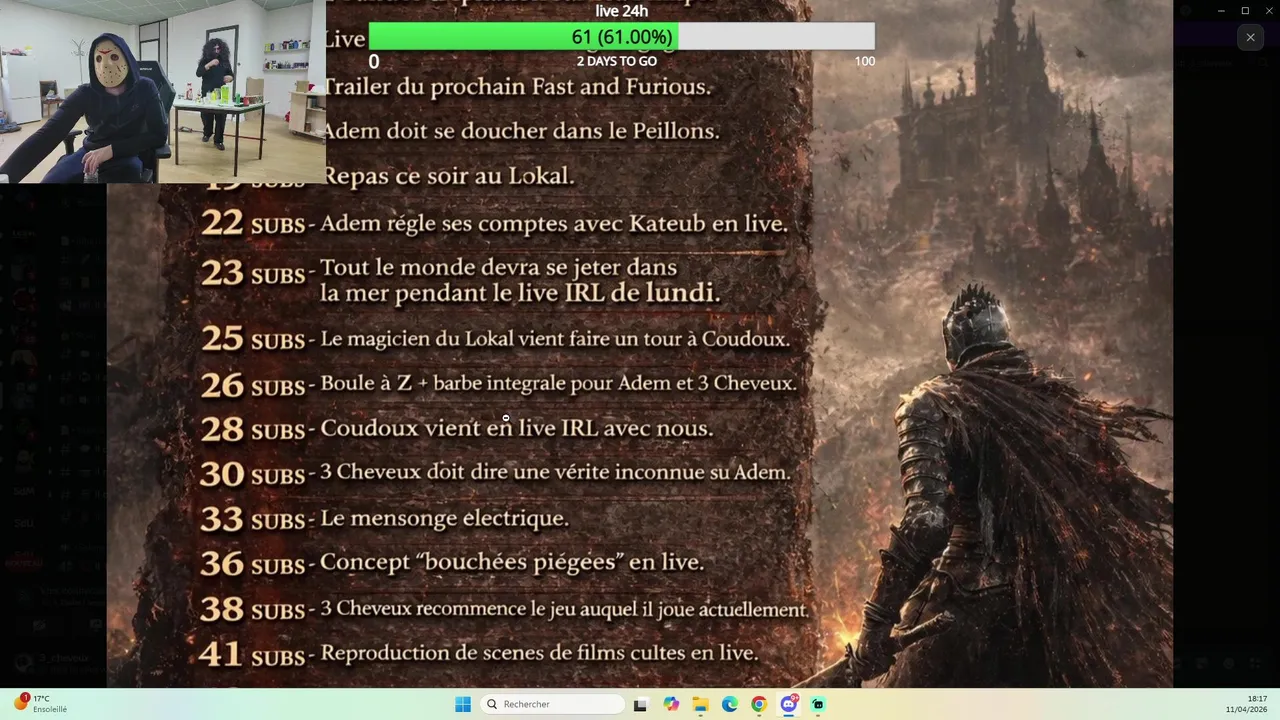Image resolution: width=1280 pixels, height=720 pixels.
Task: Open Task View in the taskbar
Action: tap(640, 704)
